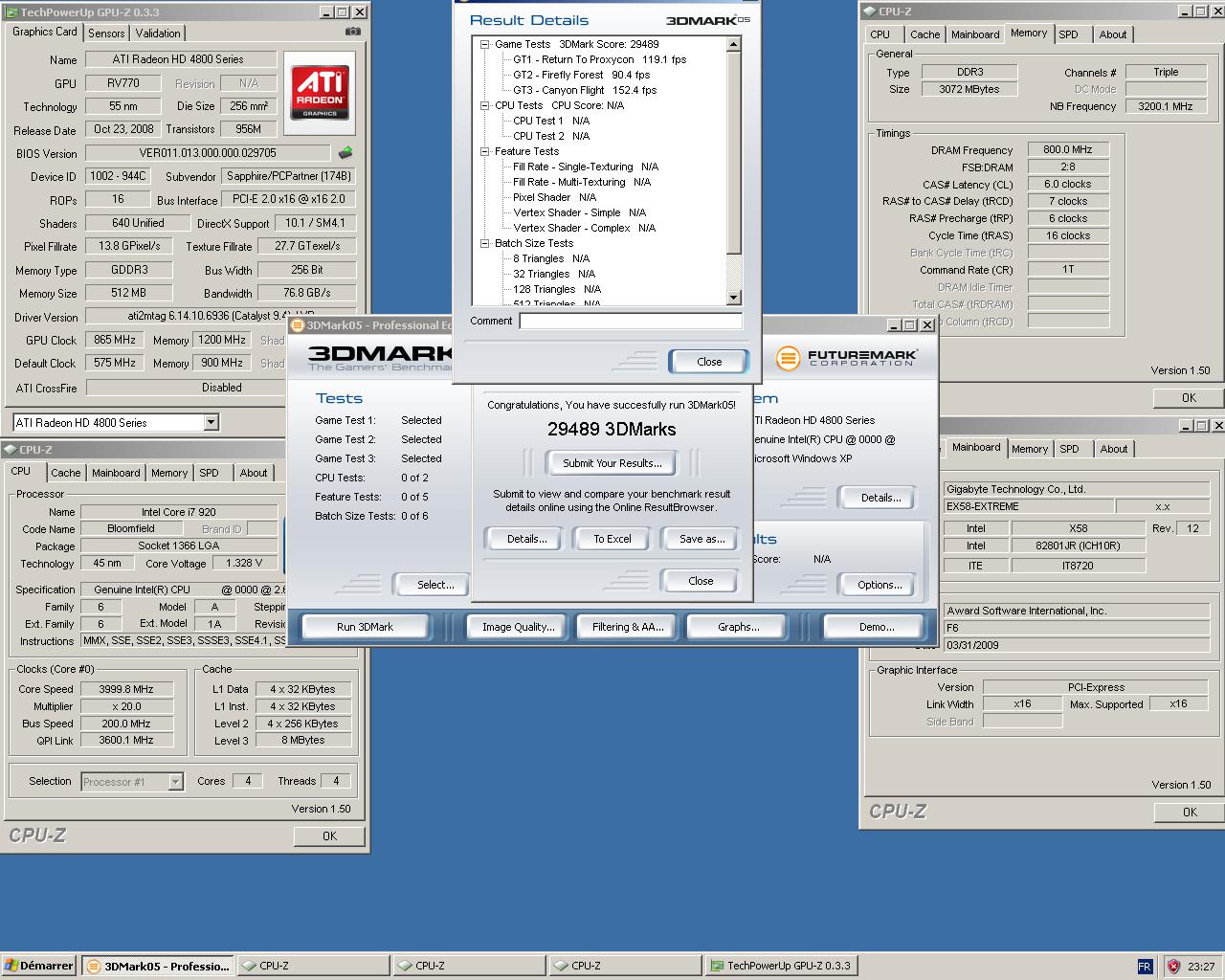
Task: Open the ATI Radeon HD 4800 Series dropdown
Action: coord(212,422)
